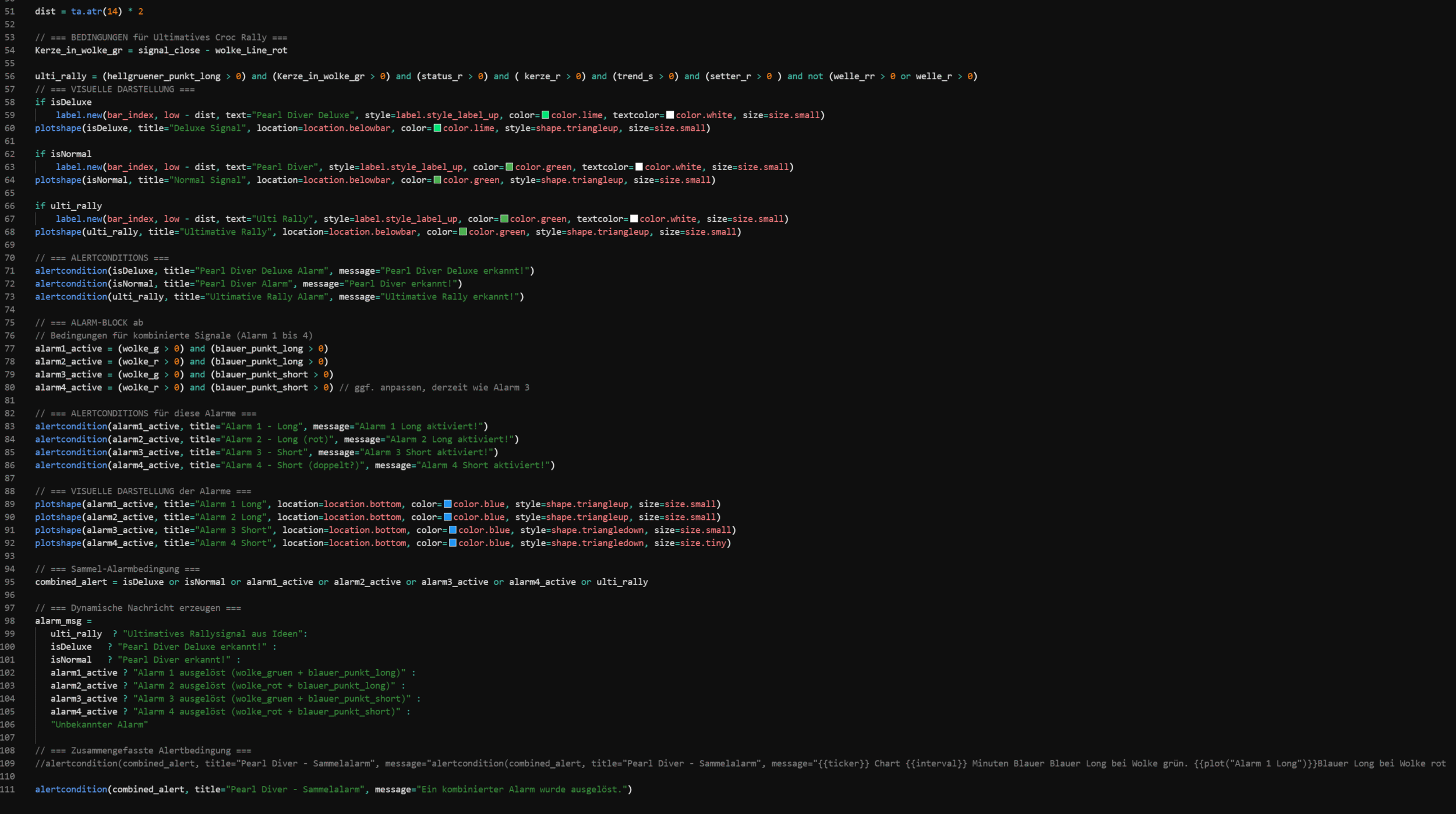Image resolution: width=1456 pixels, height=814 pixels.
Task: Click the green swatch on line 64
Action: tap(437, 180)
